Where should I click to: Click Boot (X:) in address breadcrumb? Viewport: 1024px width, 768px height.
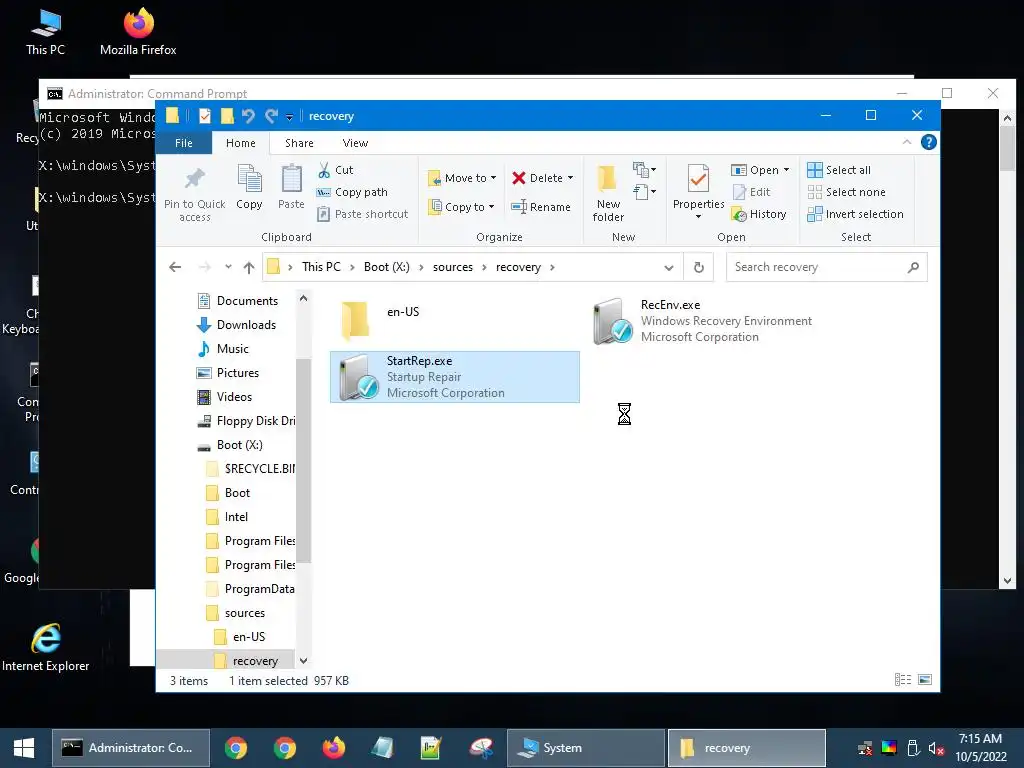click(x=387, y=267)
